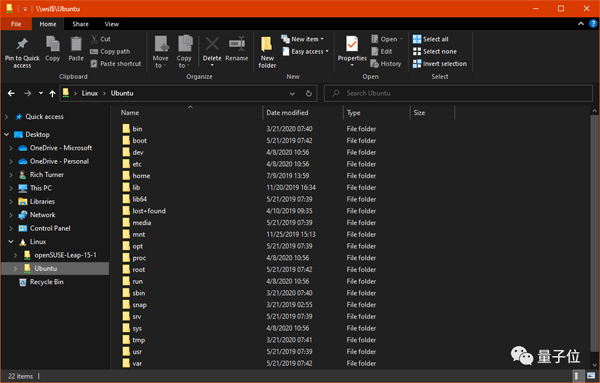Image resolution: width=600 pixels, height=383 pixels.
Task: Click the Paste clipboard icon
Action: coord(76,44)
